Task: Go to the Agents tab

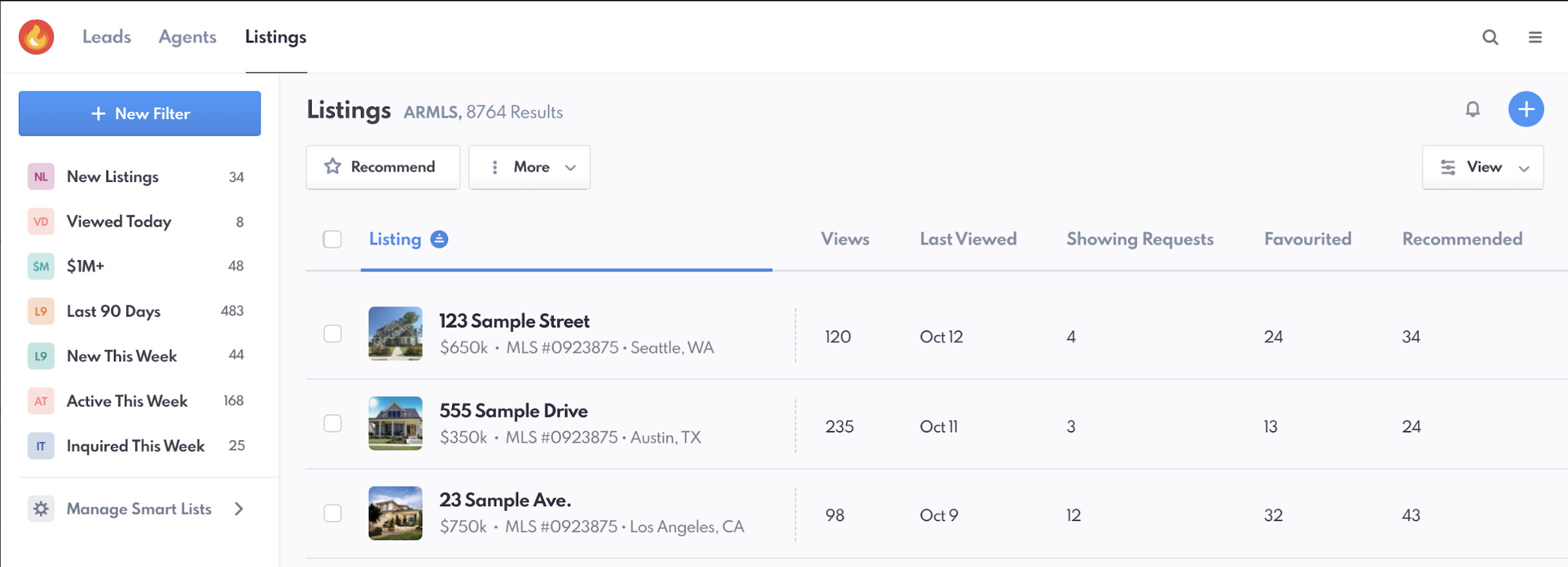Action: [188, 37]
